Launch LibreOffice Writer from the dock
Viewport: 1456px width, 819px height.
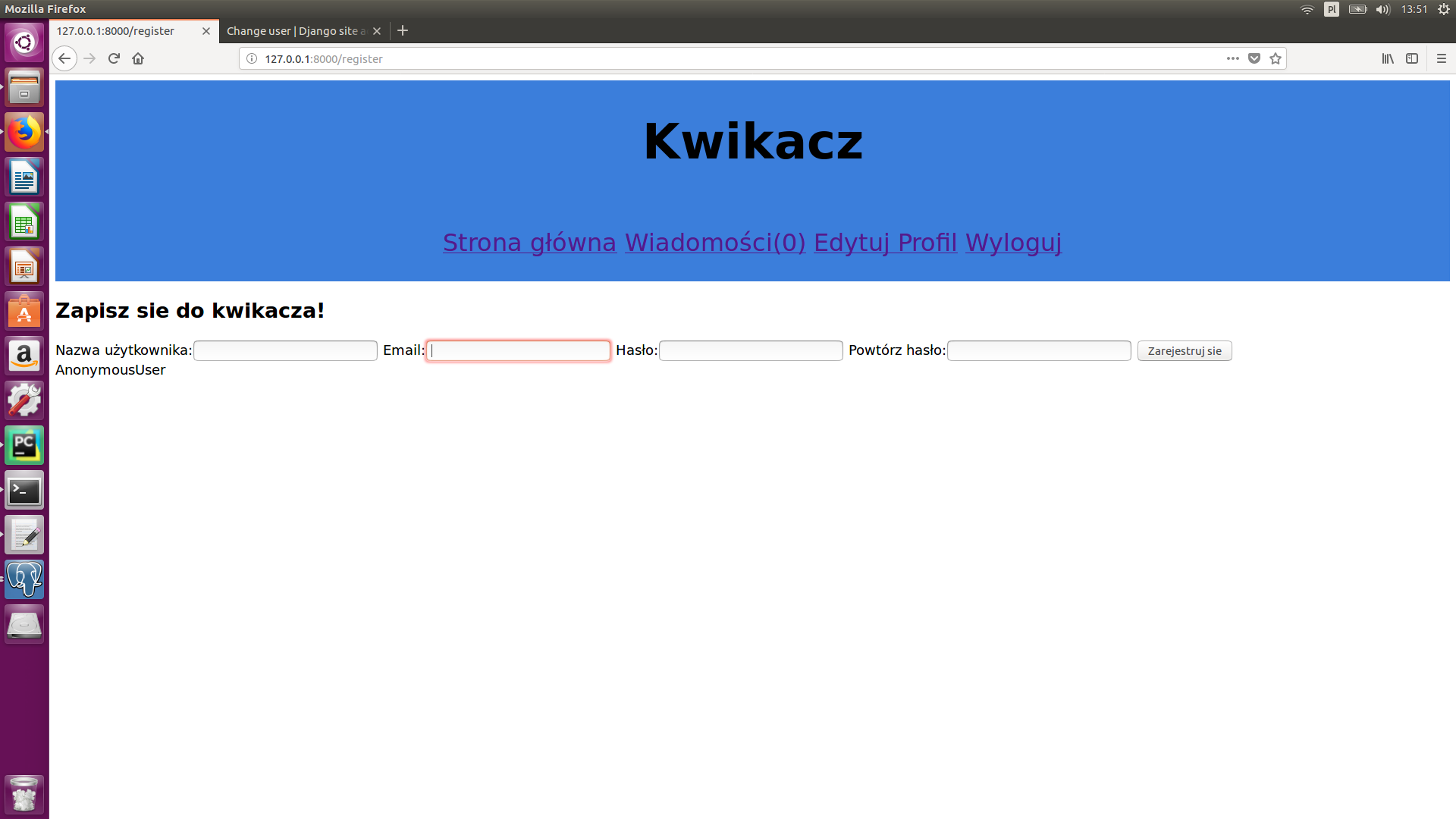click(24, 177)
